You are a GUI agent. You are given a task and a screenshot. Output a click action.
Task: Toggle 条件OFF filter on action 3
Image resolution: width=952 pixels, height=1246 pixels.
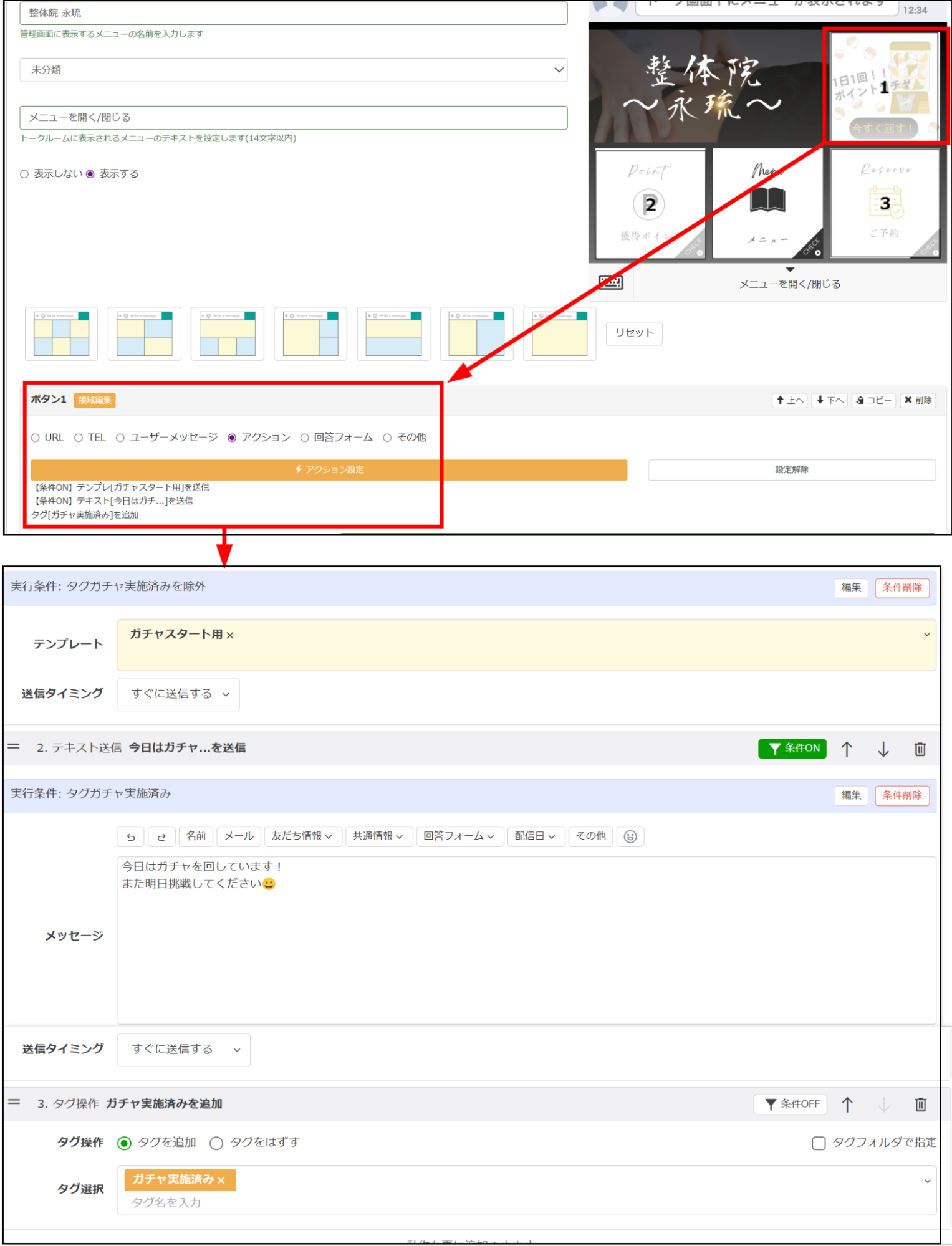point(791,1105)
